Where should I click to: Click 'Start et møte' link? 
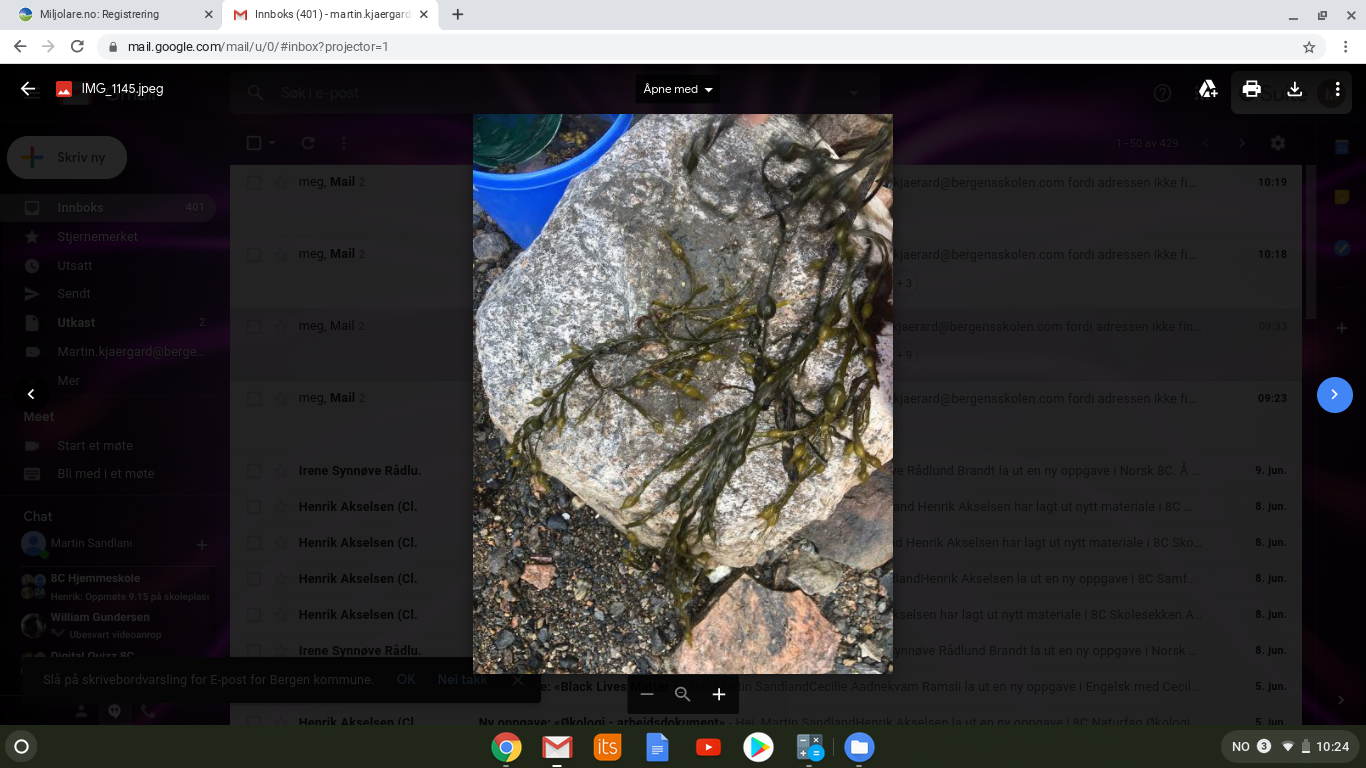tap(95, 446)
